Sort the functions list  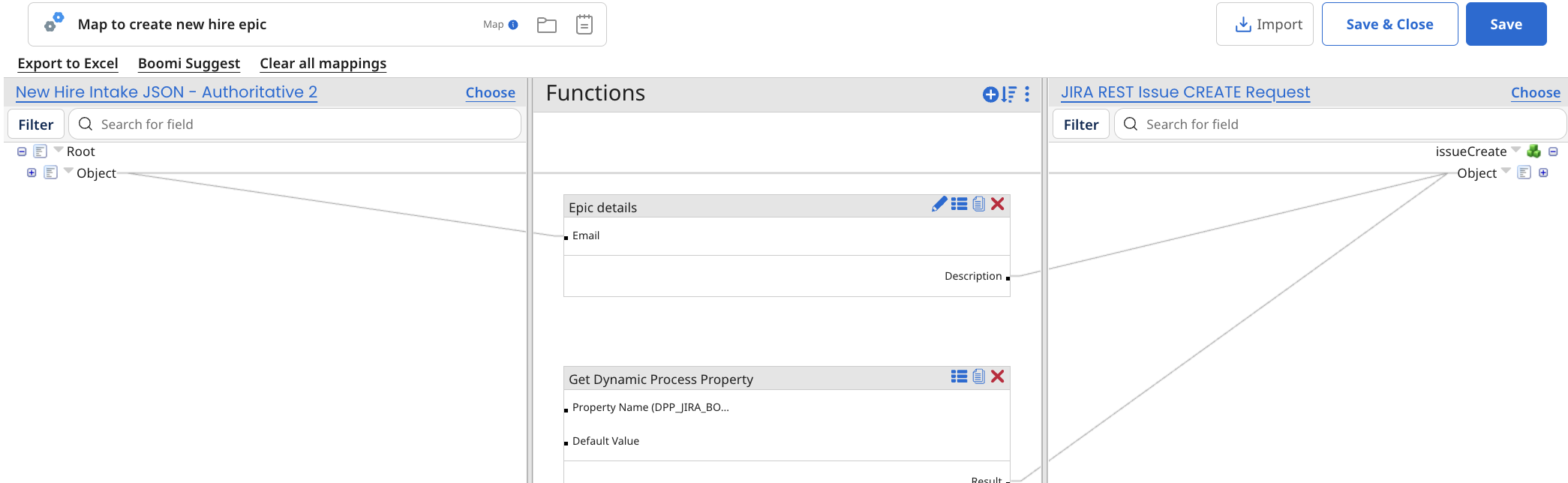point(1009,94)
